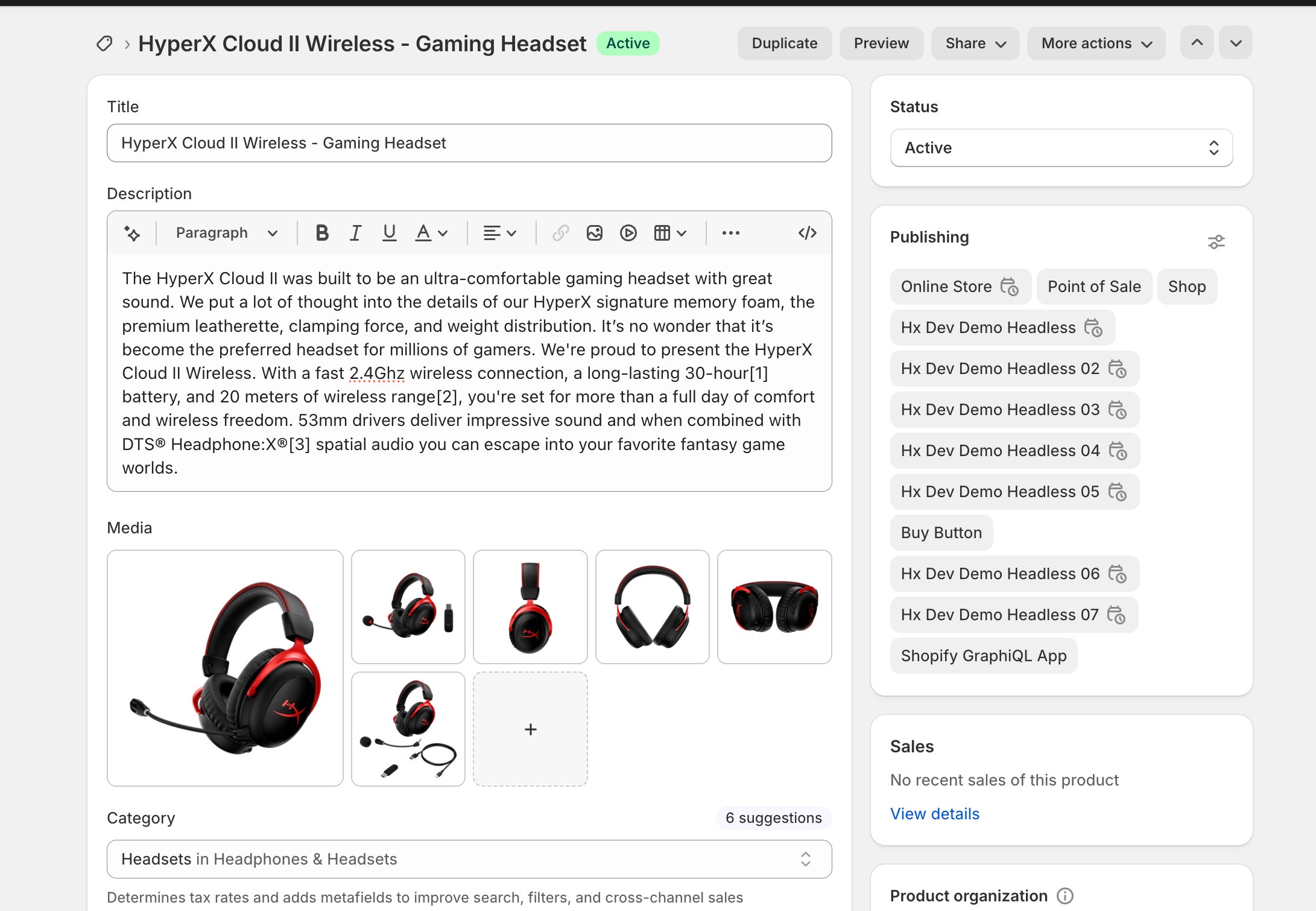Open the Publishing channels management icon

(1216, 241)
